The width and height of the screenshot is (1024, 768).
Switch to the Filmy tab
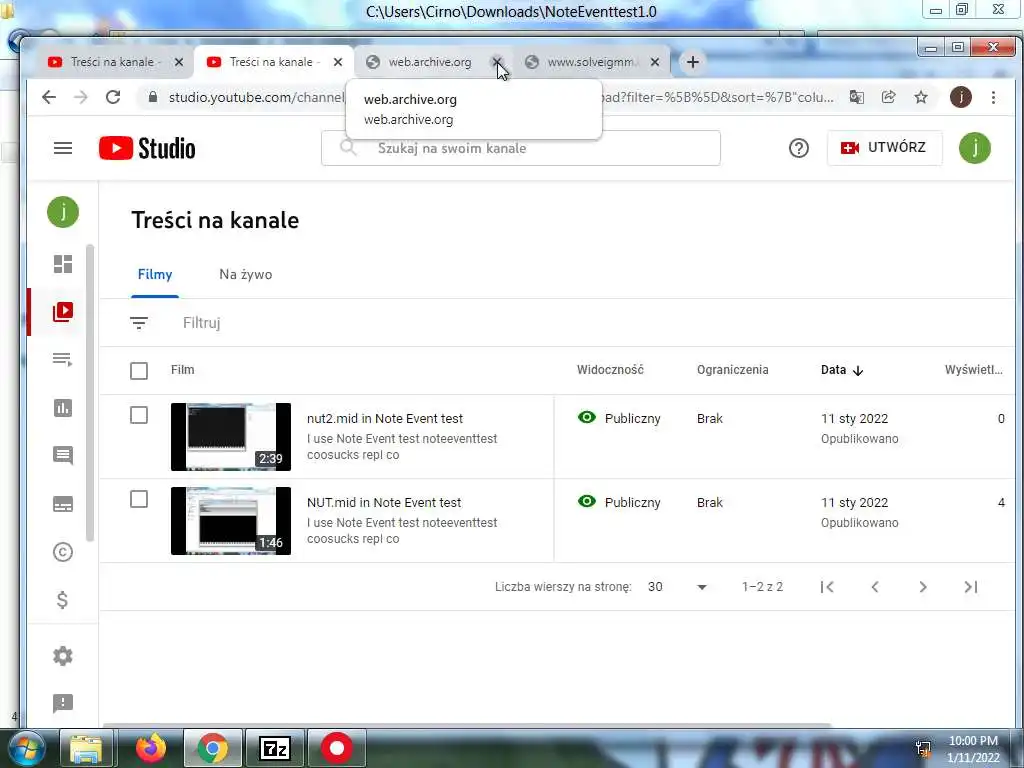pos(155,274)
